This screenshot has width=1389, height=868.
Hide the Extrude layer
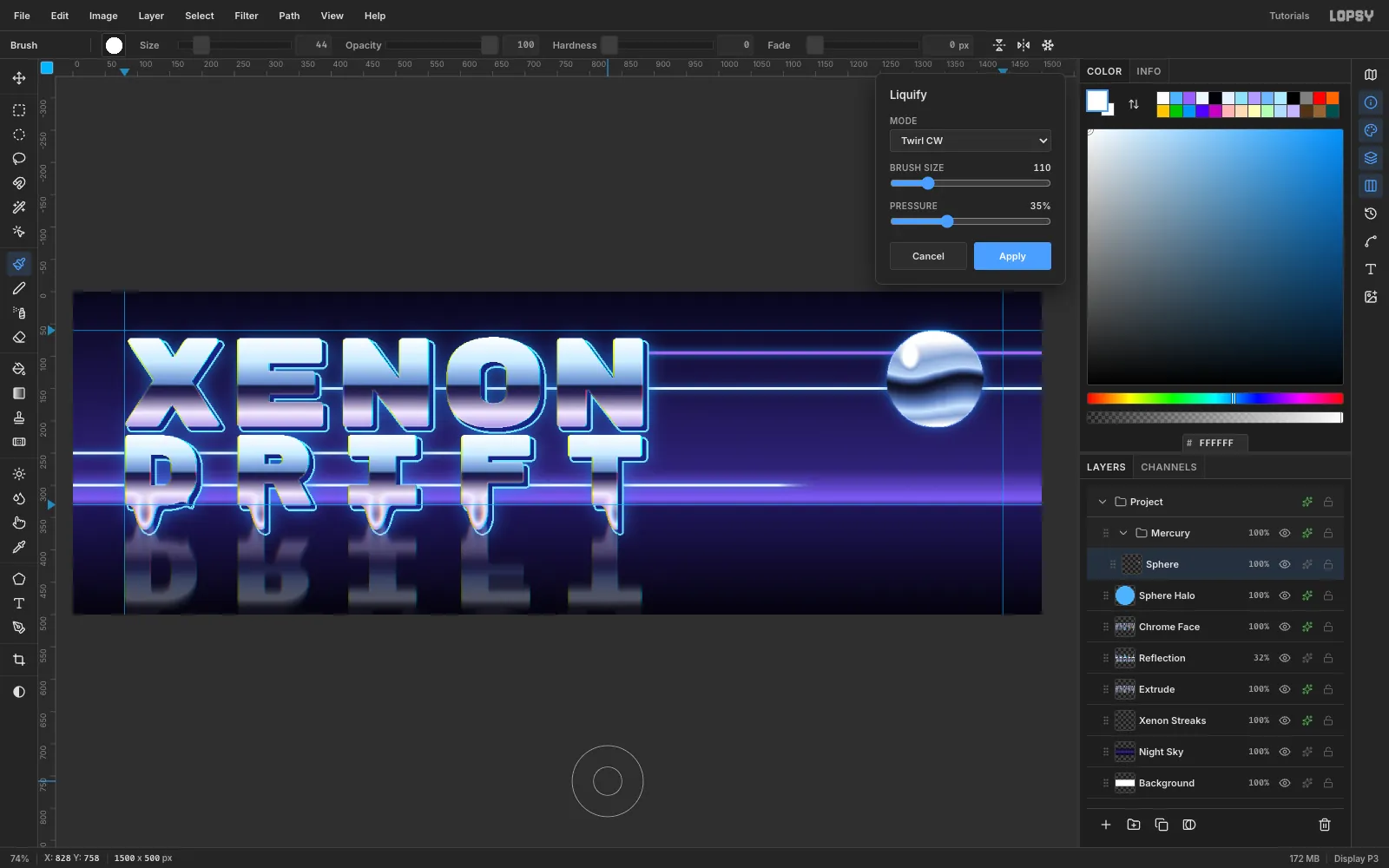pos(1285,689)
